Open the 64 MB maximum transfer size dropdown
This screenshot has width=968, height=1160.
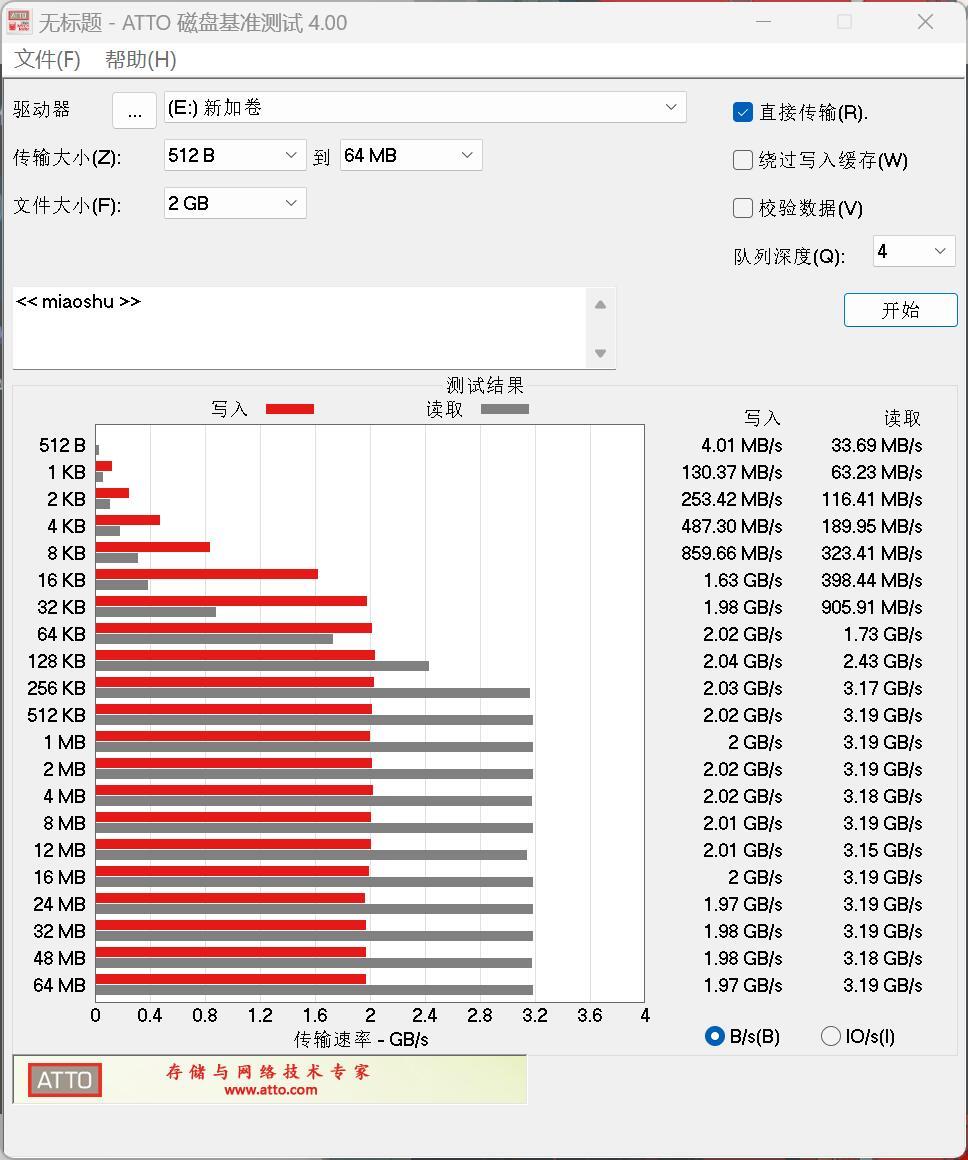point(411,155)
